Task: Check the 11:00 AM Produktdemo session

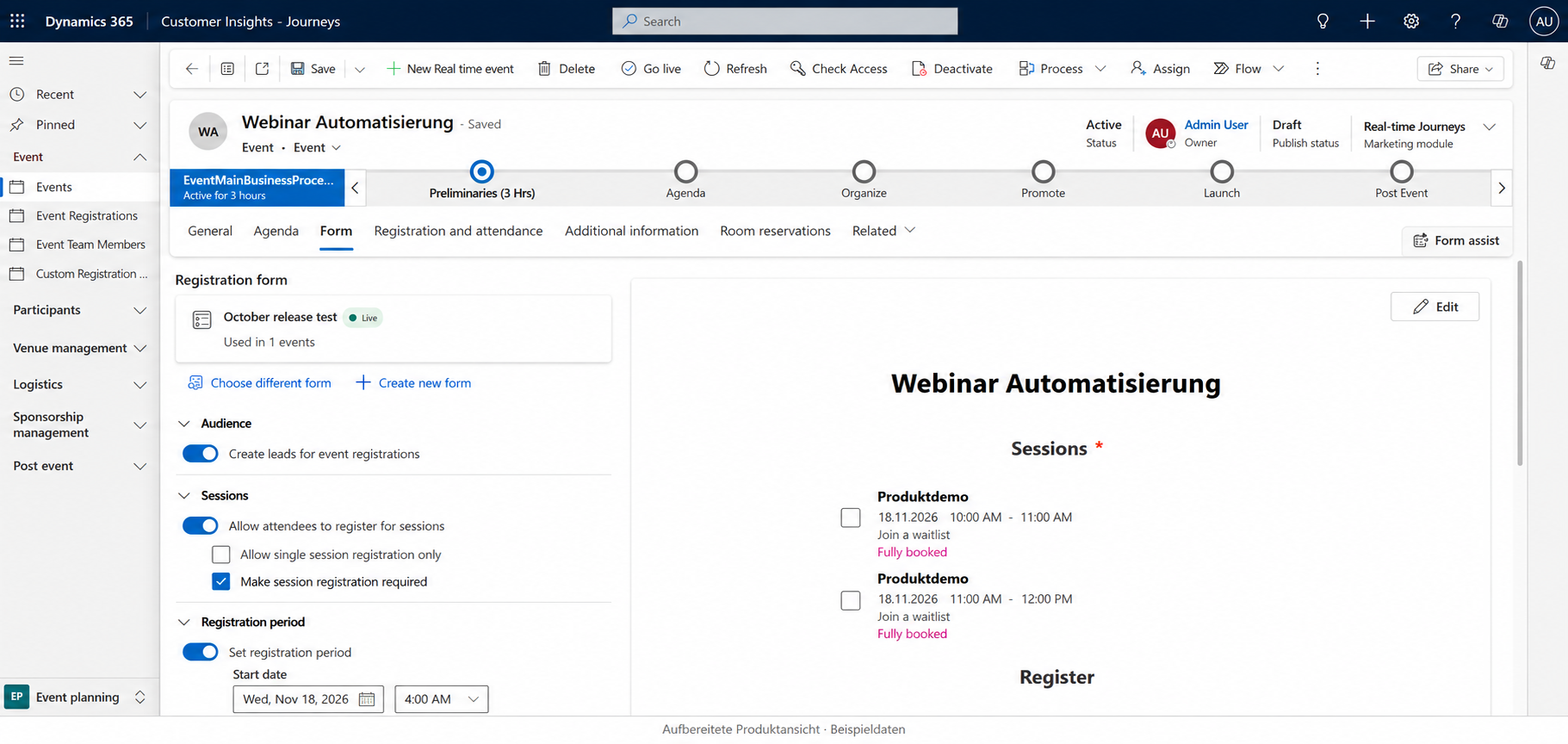Action: click(851, 600)
